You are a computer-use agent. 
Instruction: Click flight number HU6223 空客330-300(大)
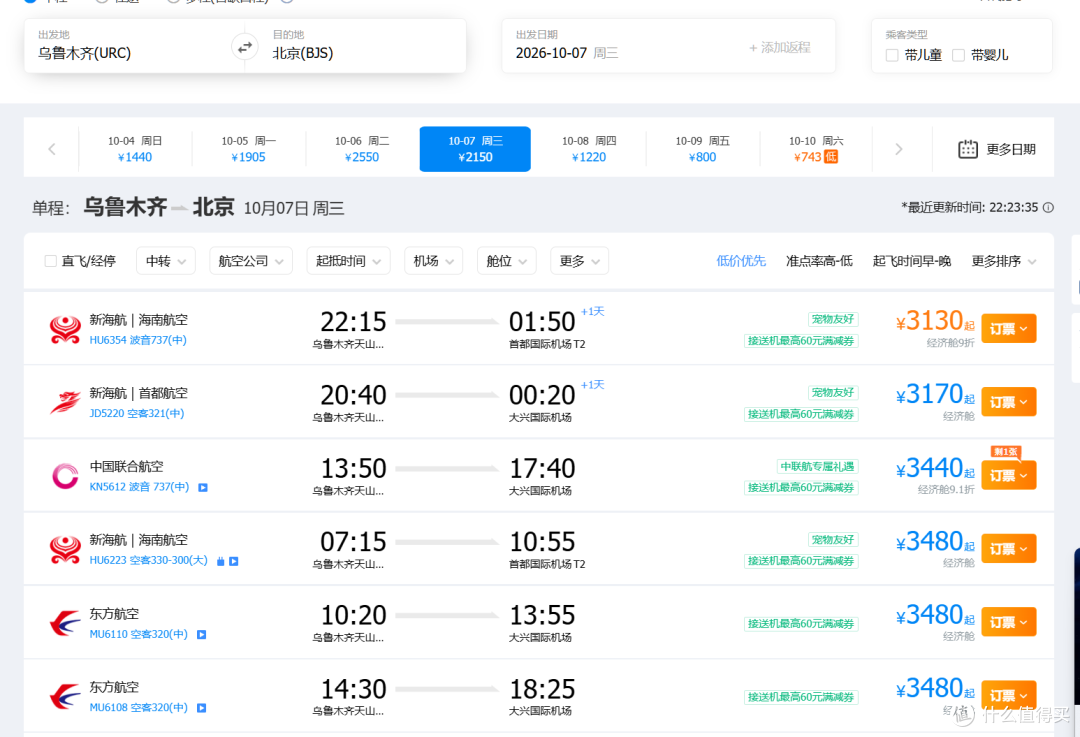pyautogui.click(x=148, y=561)
